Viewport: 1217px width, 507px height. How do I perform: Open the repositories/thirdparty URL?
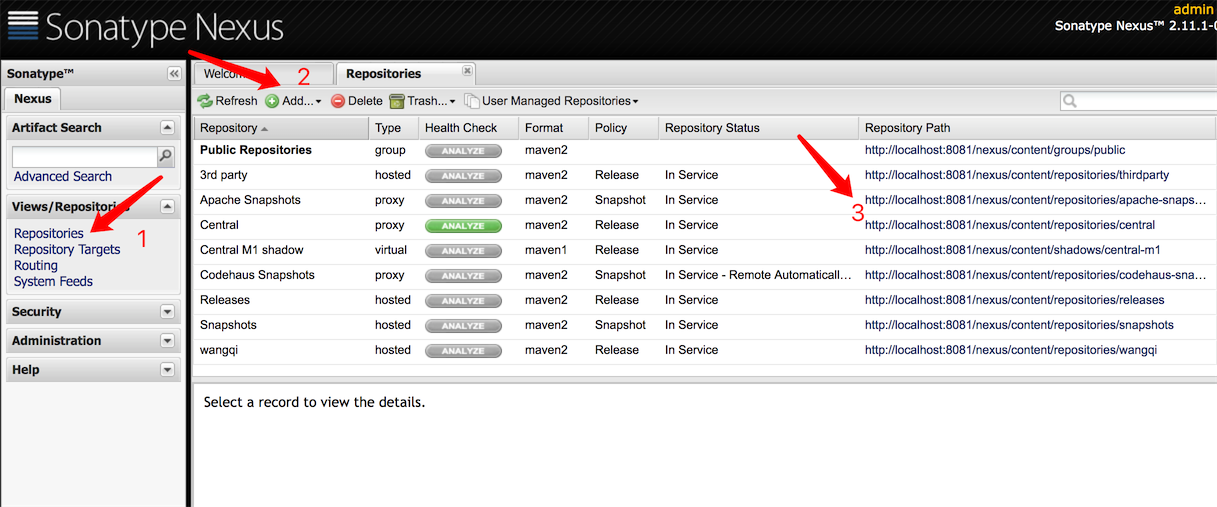[1017, 175]
